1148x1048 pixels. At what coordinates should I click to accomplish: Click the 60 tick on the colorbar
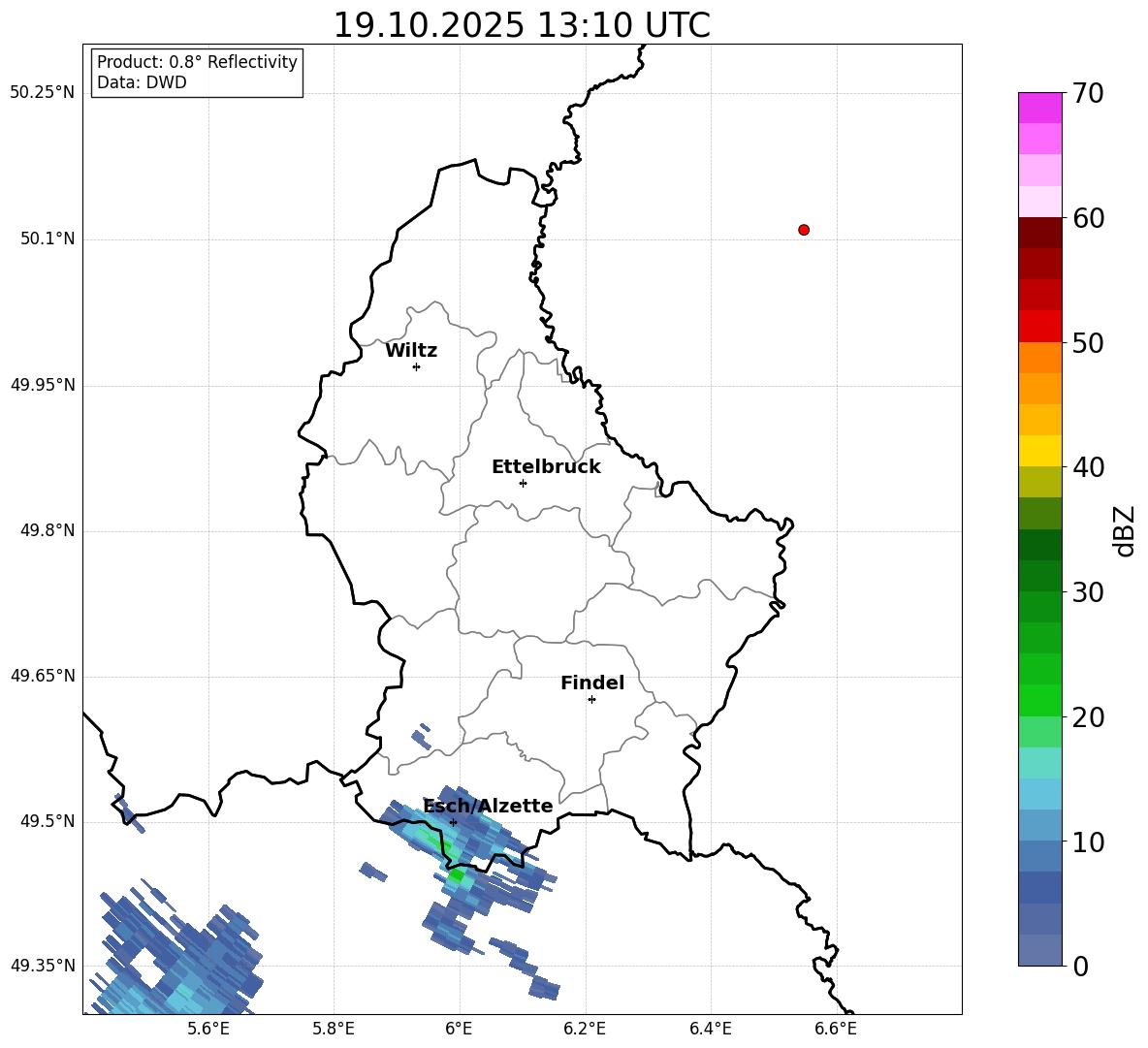1088,218
